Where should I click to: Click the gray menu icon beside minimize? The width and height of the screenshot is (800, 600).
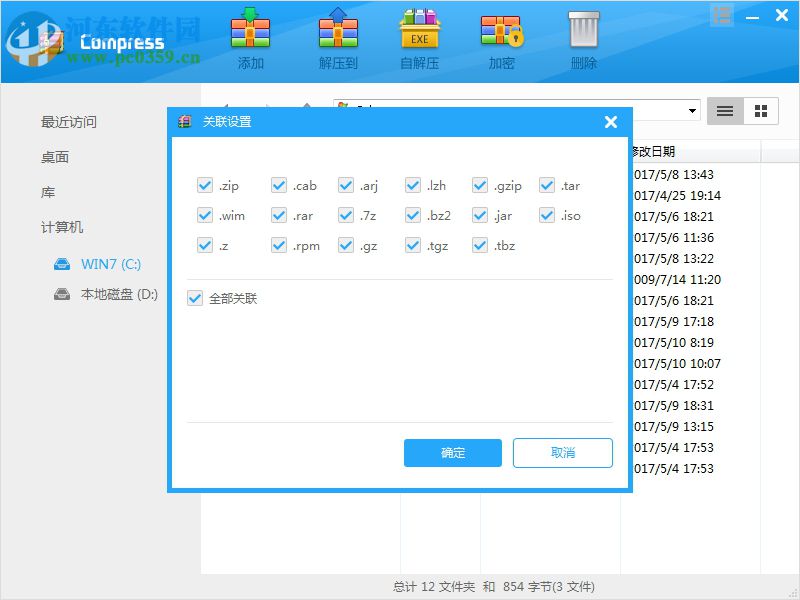click(722, 14)
